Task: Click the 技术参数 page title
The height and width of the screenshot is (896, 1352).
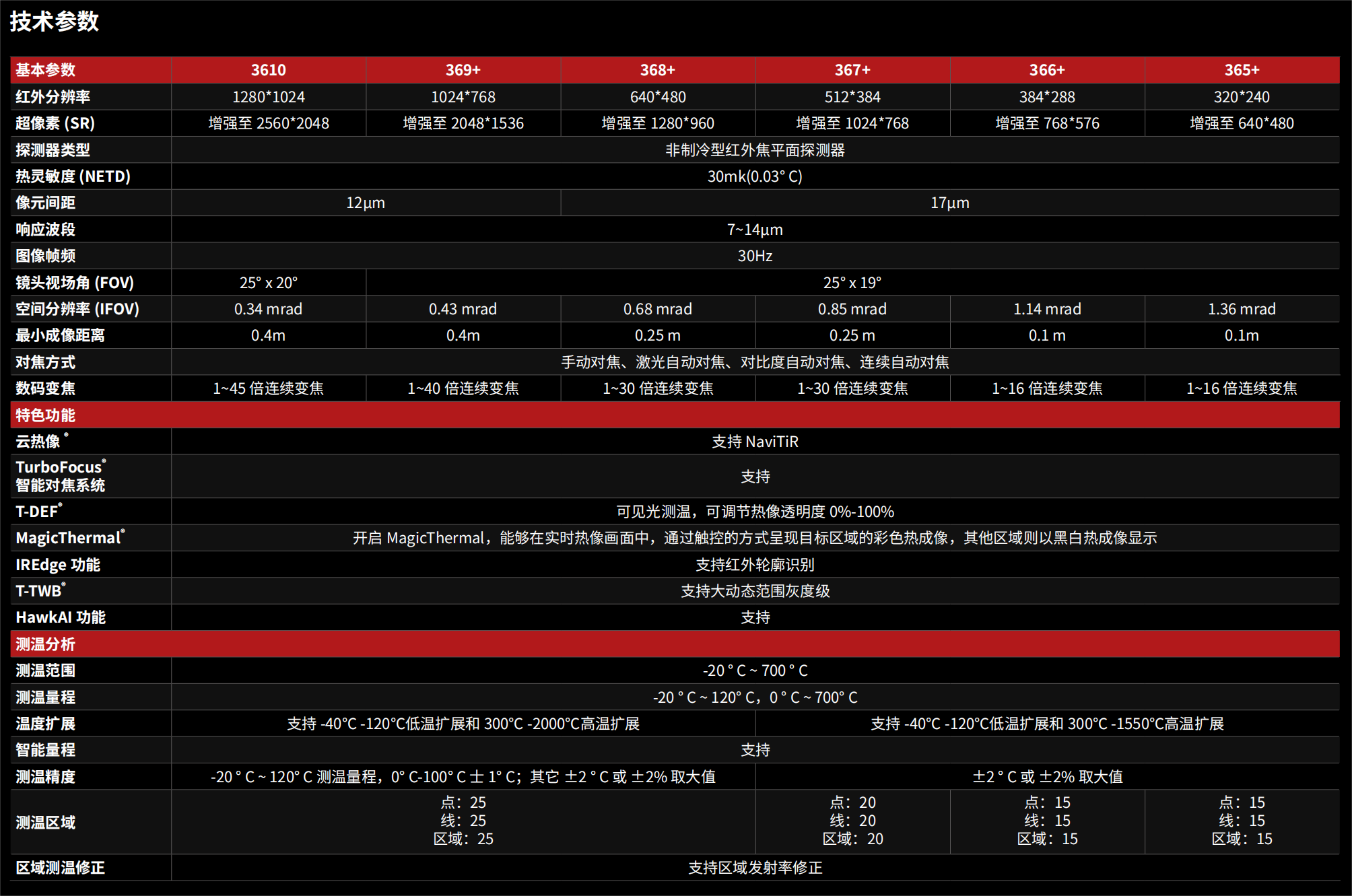Action: point(54,22)
